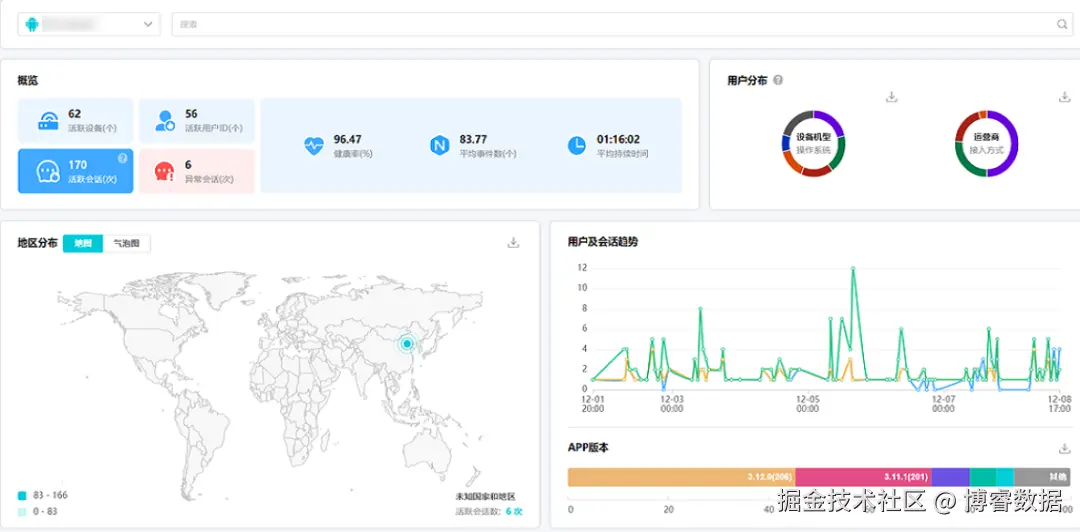Click the gray 其他 version bar segment
The height and width of the screenshot is (532, 1080).
pos(1043,477)
